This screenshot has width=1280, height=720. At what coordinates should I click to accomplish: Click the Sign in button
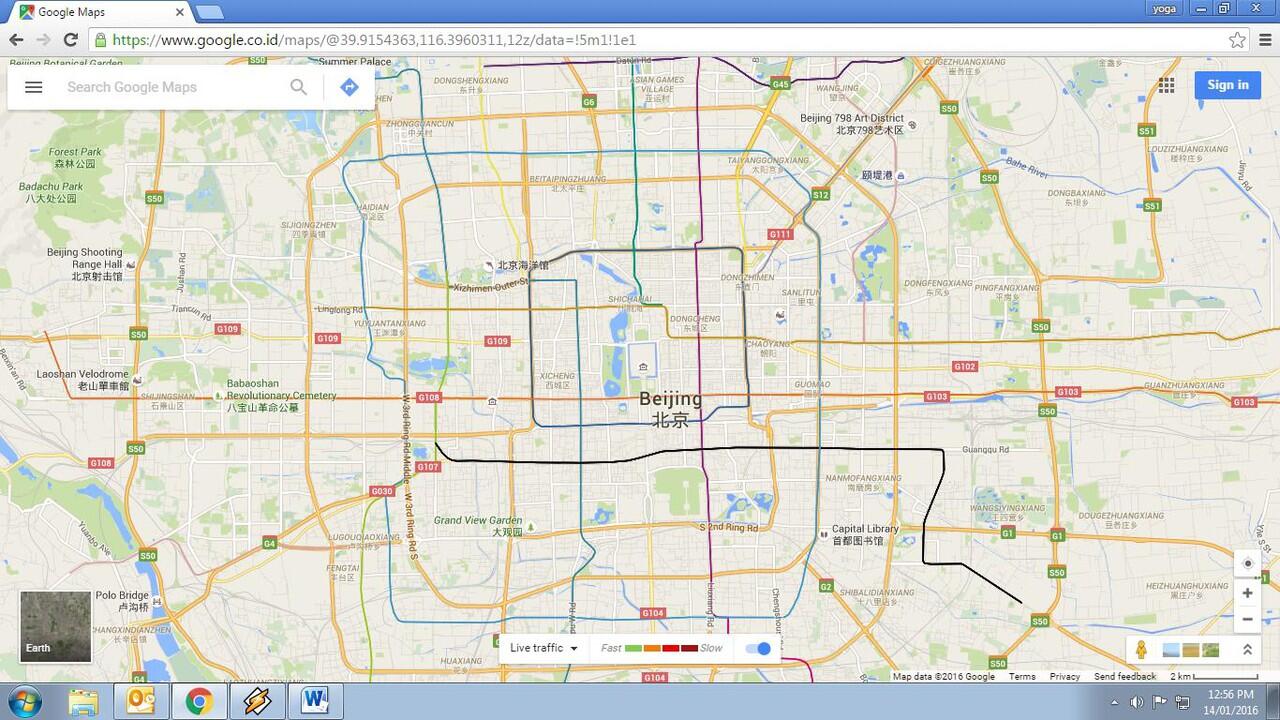(x=1227, y=85)
